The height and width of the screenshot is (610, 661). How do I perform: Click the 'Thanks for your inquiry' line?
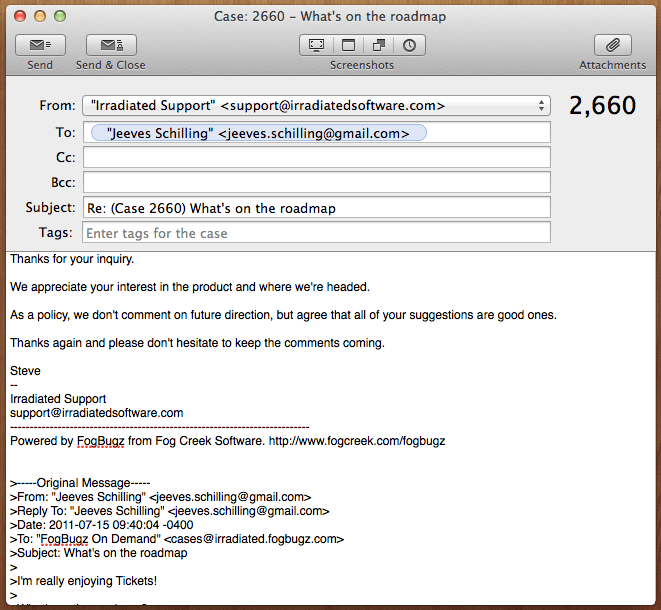click(72, 259)
